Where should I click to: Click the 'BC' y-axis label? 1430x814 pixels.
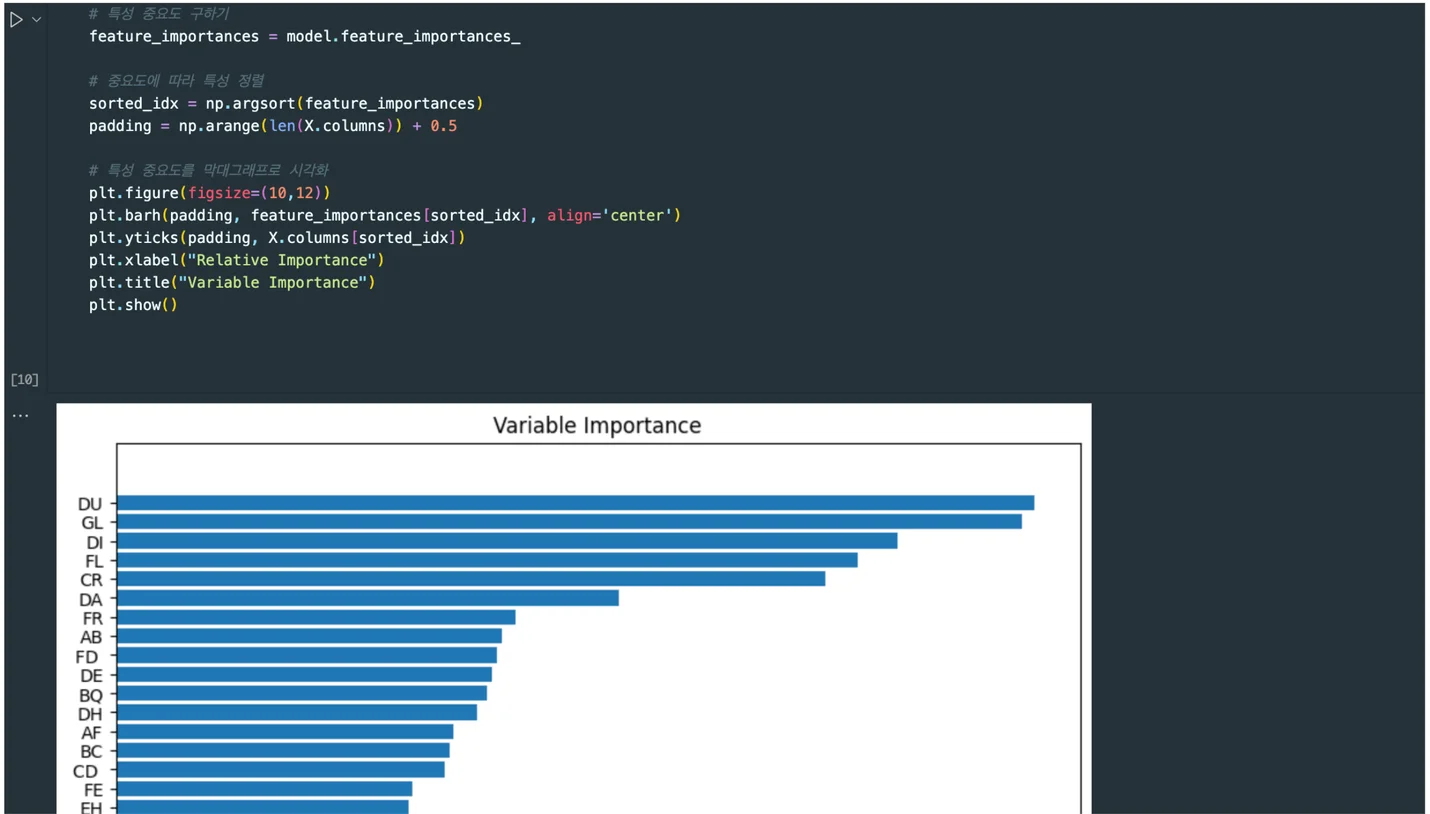pos(91,752)
